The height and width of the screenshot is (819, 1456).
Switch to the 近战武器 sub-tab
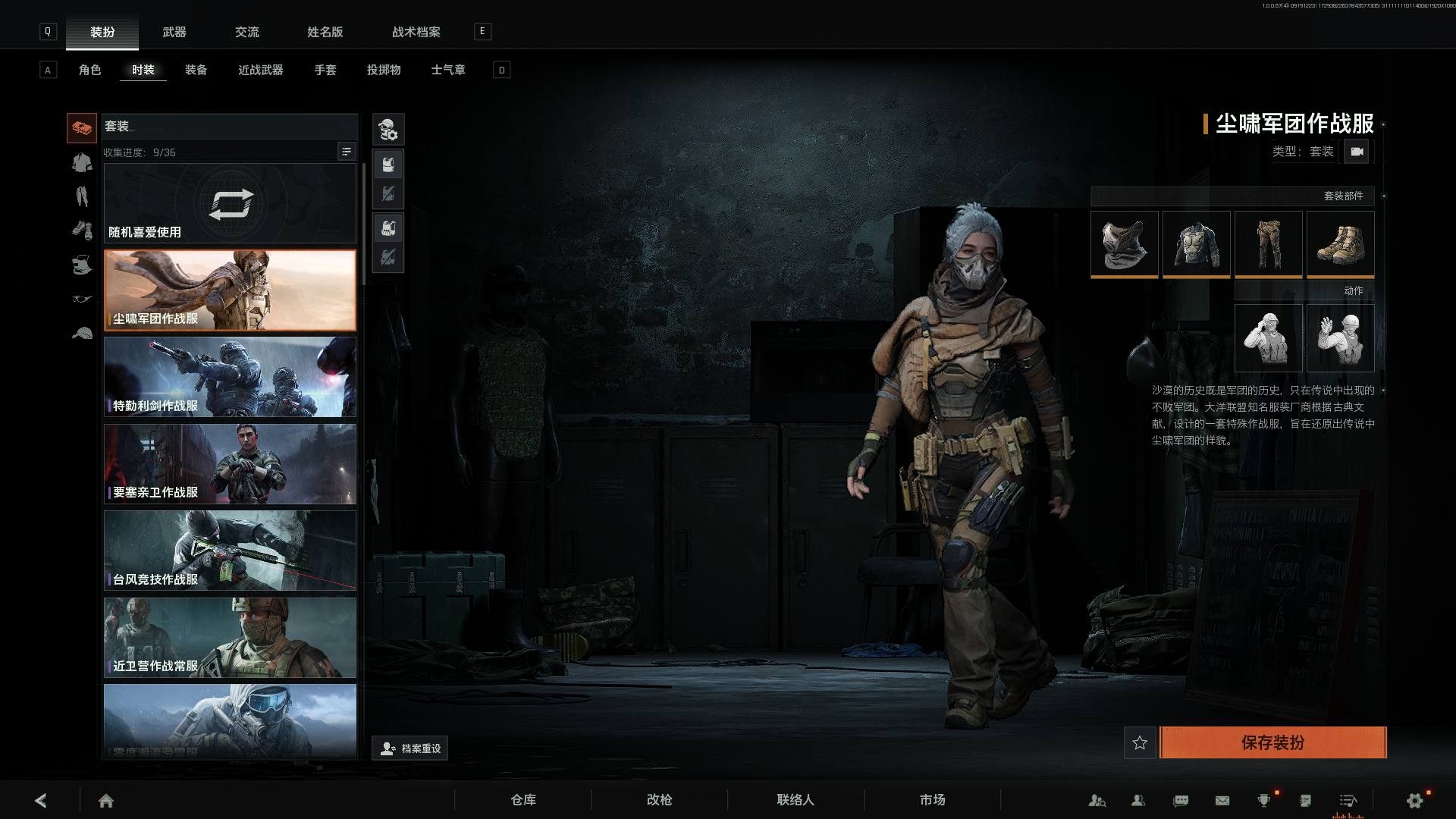point(261,70)
